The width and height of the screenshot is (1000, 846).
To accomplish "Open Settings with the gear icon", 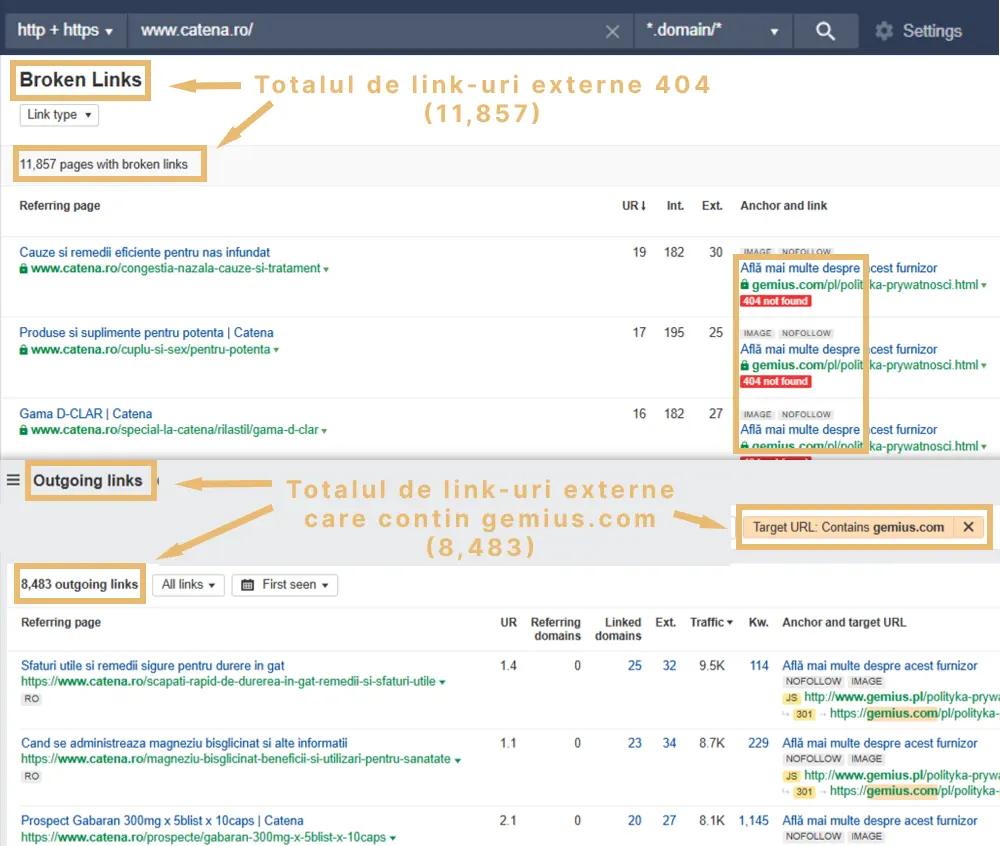I will point(884,31).
